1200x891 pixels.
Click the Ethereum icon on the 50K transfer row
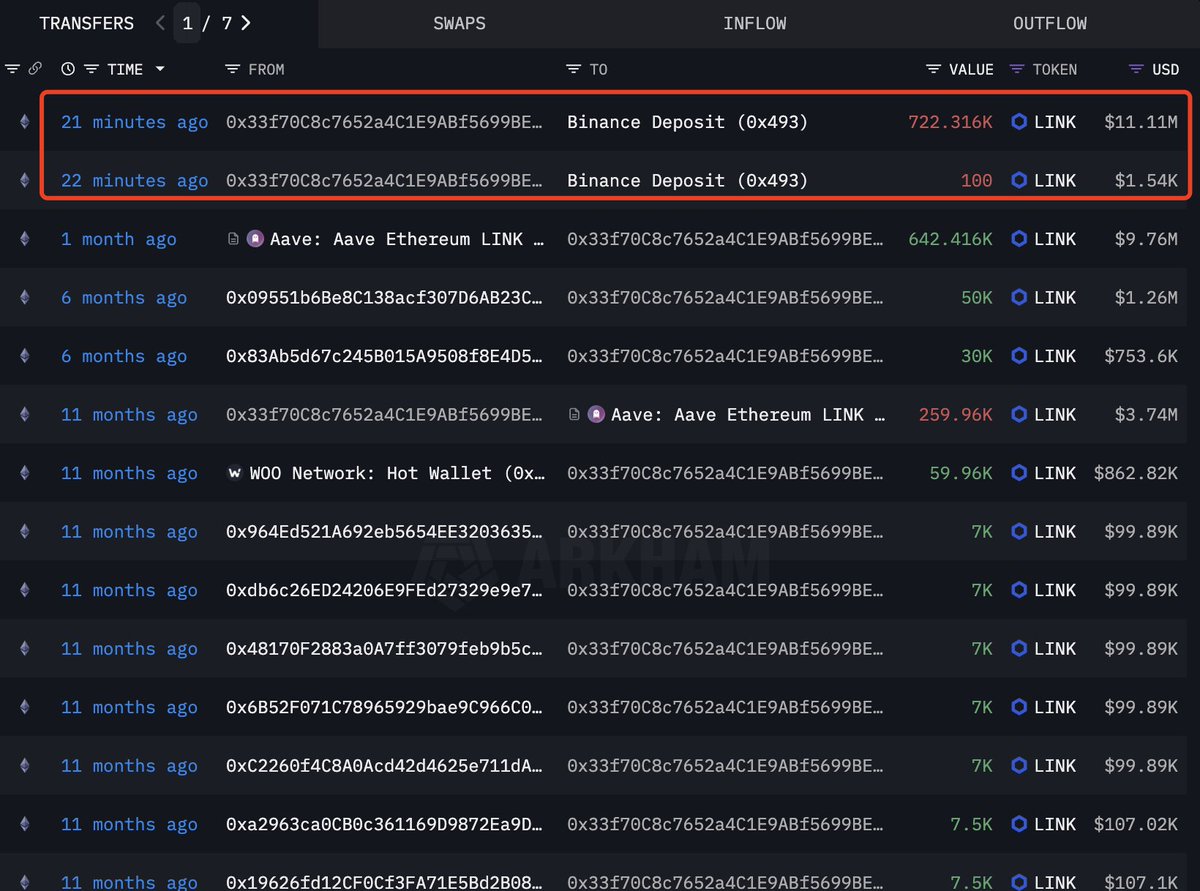(25, 298)
